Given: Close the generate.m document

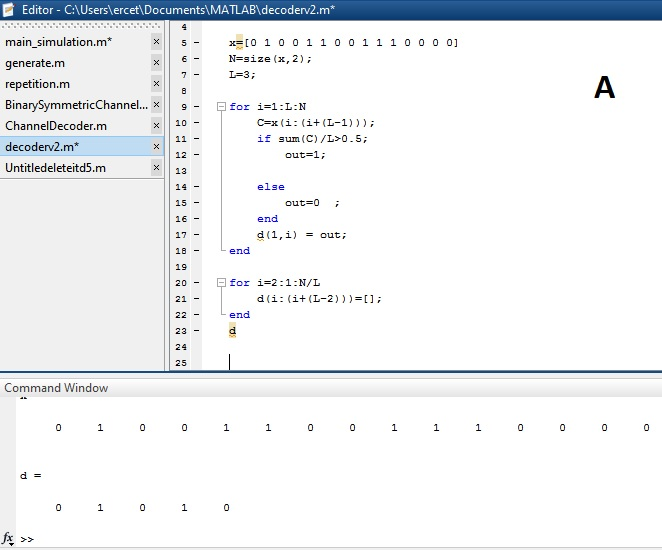Looking at the screenshot, I should (156, 63).
